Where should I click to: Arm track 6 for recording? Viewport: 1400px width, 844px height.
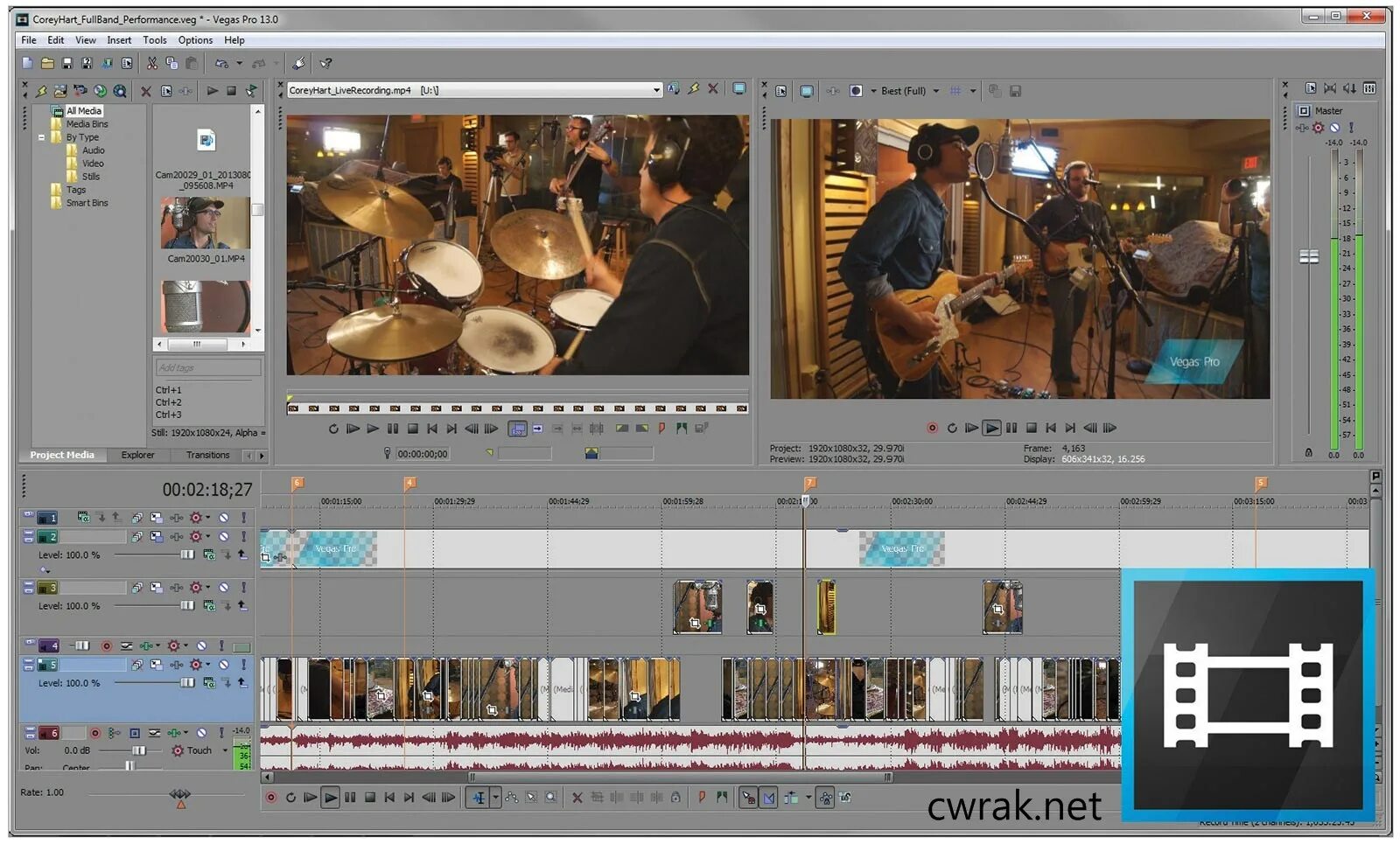point(94,733)
